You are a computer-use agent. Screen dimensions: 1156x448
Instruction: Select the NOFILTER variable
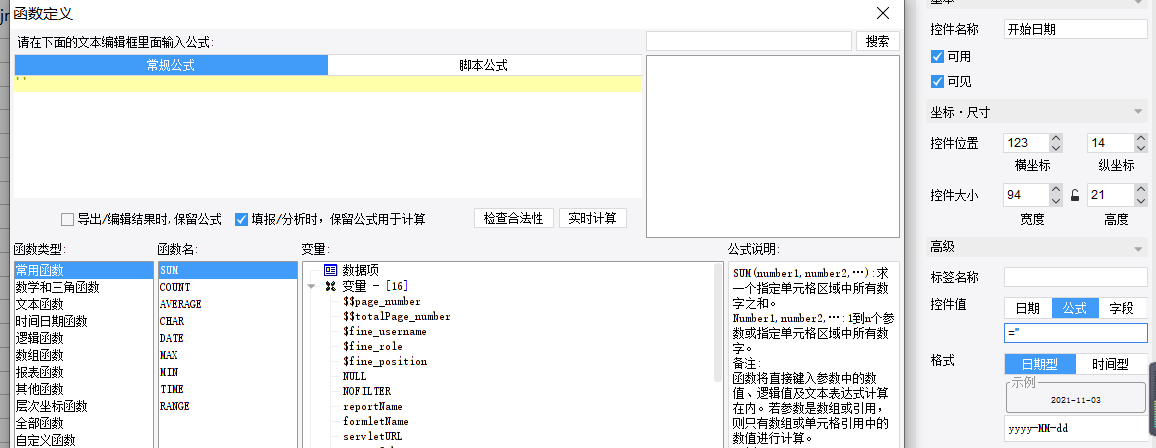[x=367, y=391]
